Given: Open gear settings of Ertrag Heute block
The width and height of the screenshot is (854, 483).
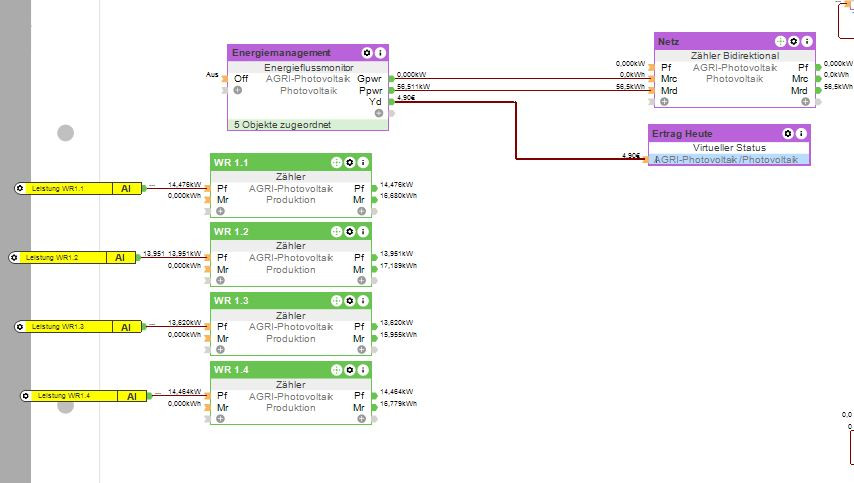Looking at the screenshot, I should coord(788,133).
